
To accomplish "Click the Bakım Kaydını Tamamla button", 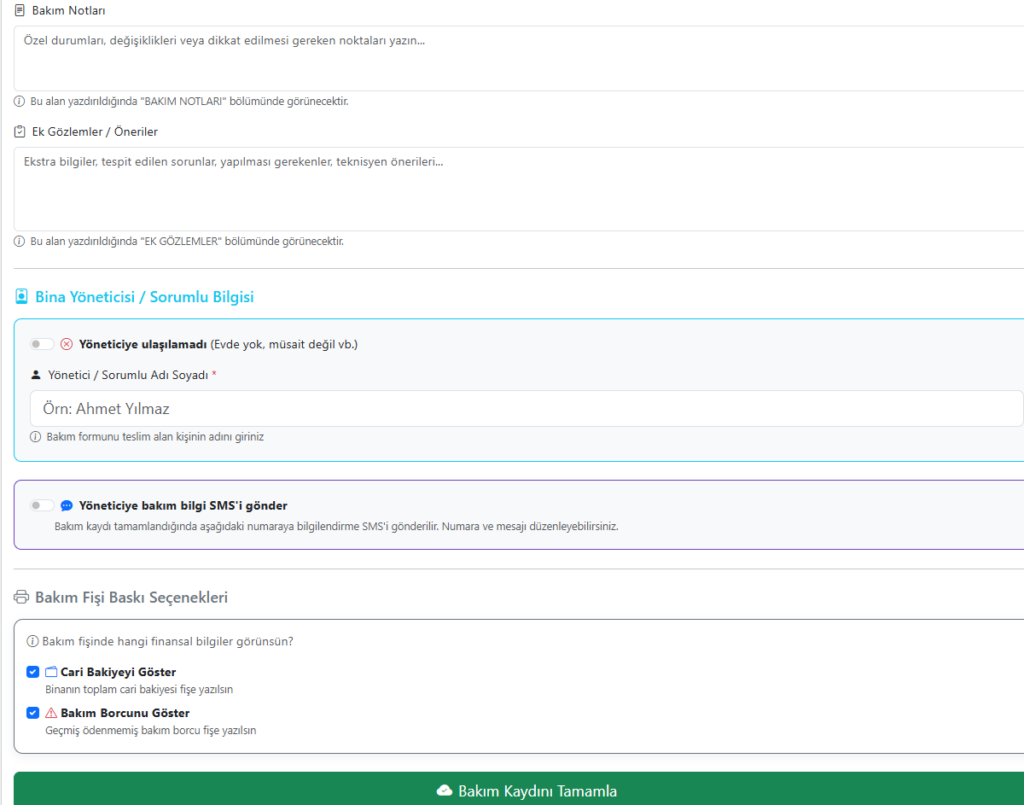I will point(519,789).
